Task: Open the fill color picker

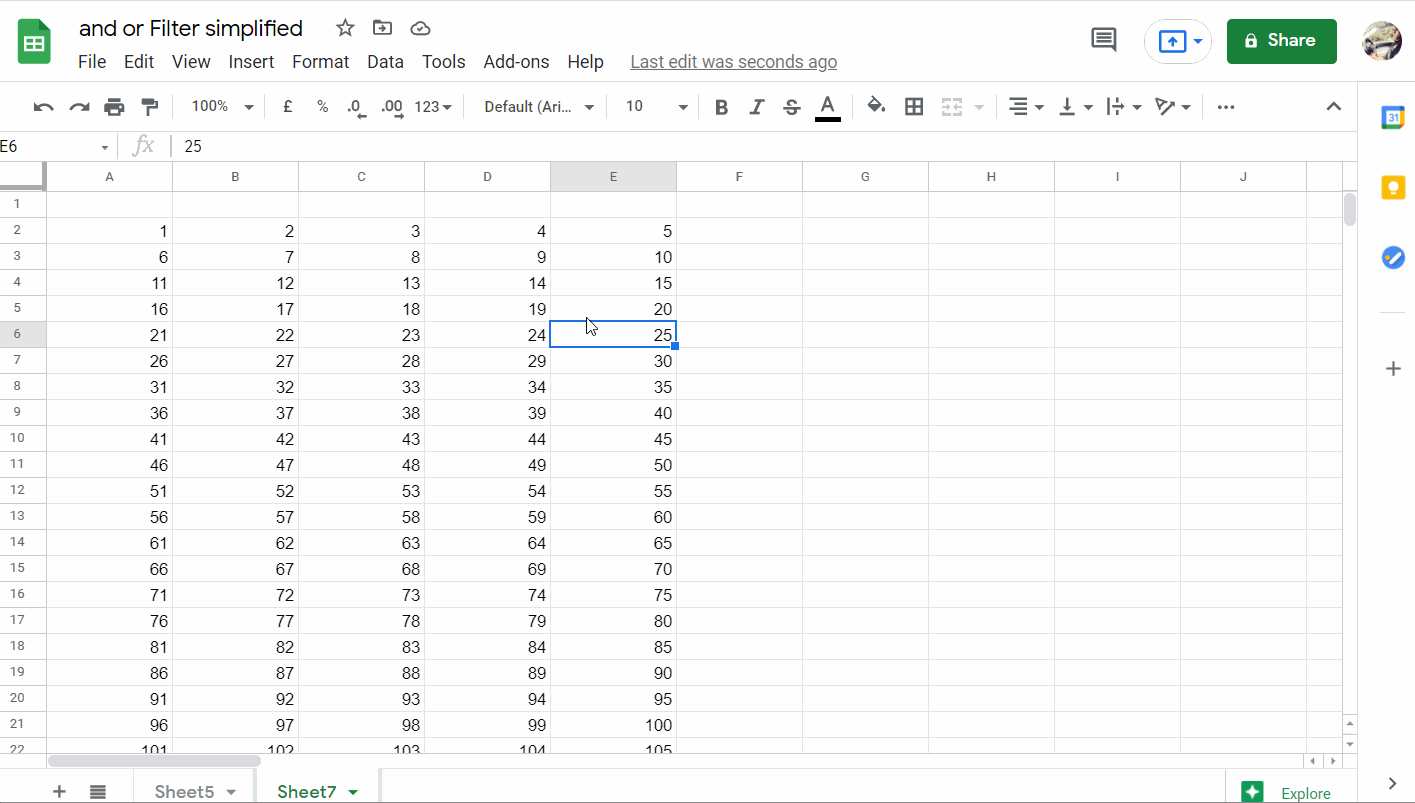Action: (x=874, y=106)
